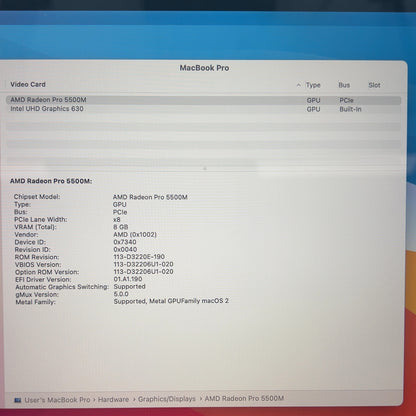
Task: Click the MacBook Pro window title
Action: tap(204, 68)
